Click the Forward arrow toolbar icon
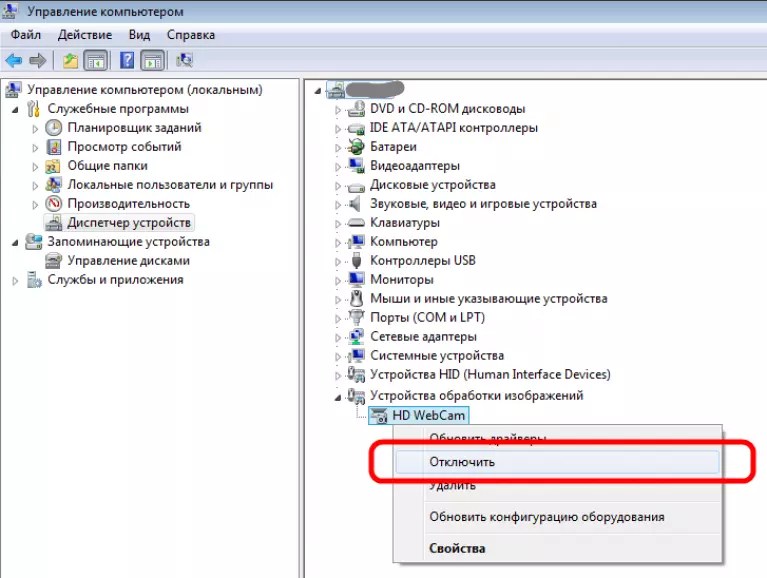 pos(38,61)
